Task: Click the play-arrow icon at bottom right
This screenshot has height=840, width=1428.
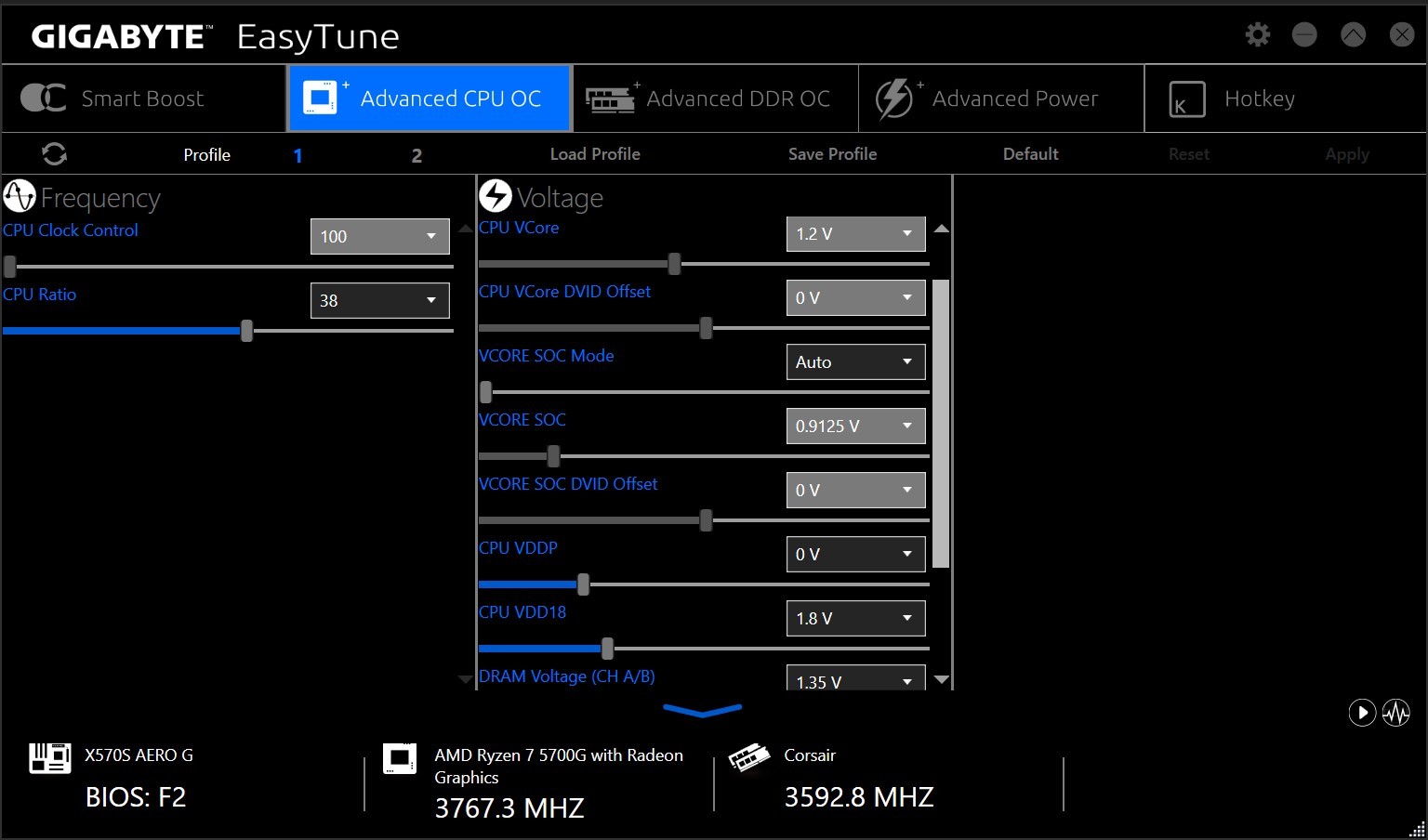Action: [x=1362, y=713]
